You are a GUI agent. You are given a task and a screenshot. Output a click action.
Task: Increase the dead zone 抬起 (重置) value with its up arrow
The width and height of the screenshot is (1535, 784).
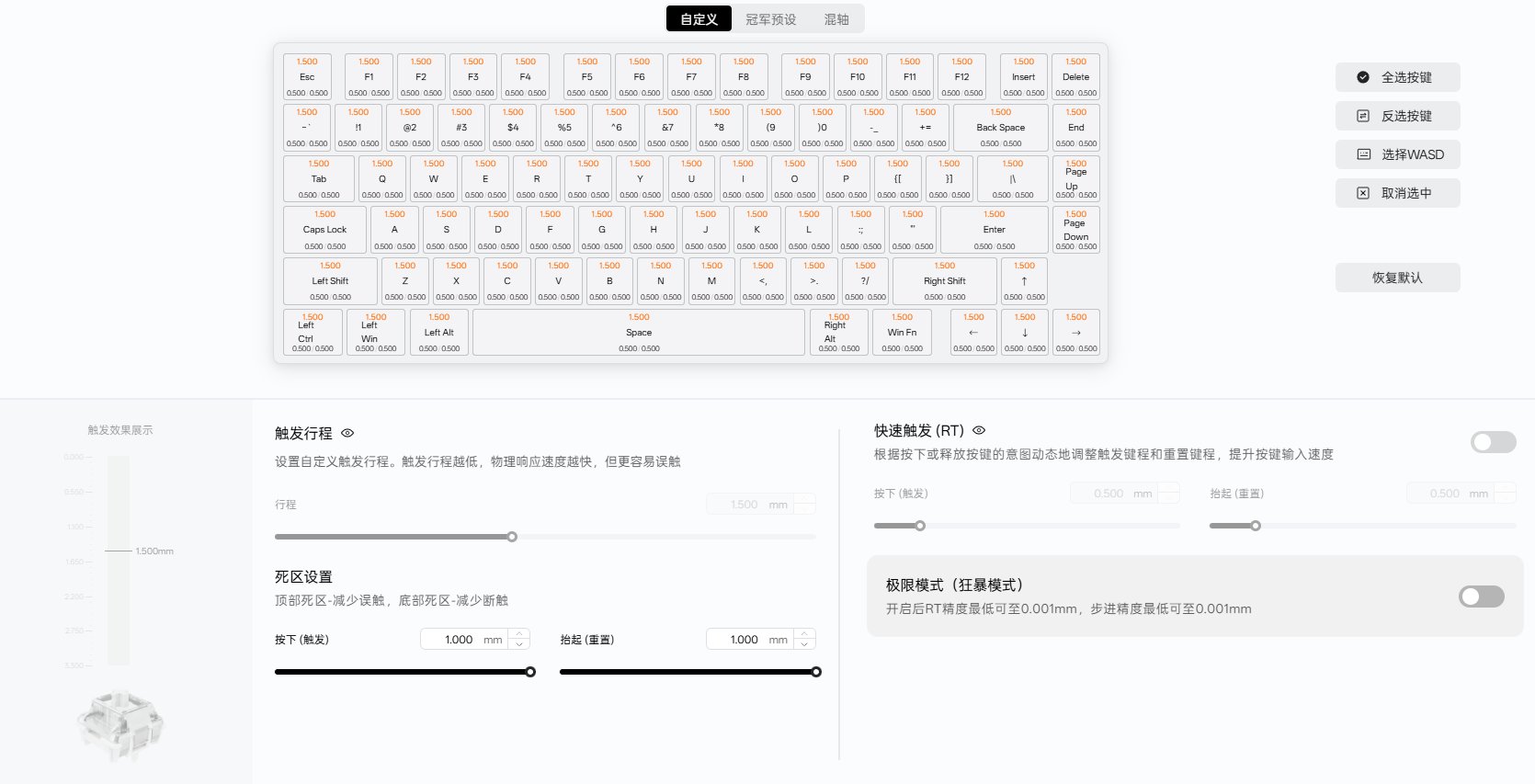tap(805, 634)
